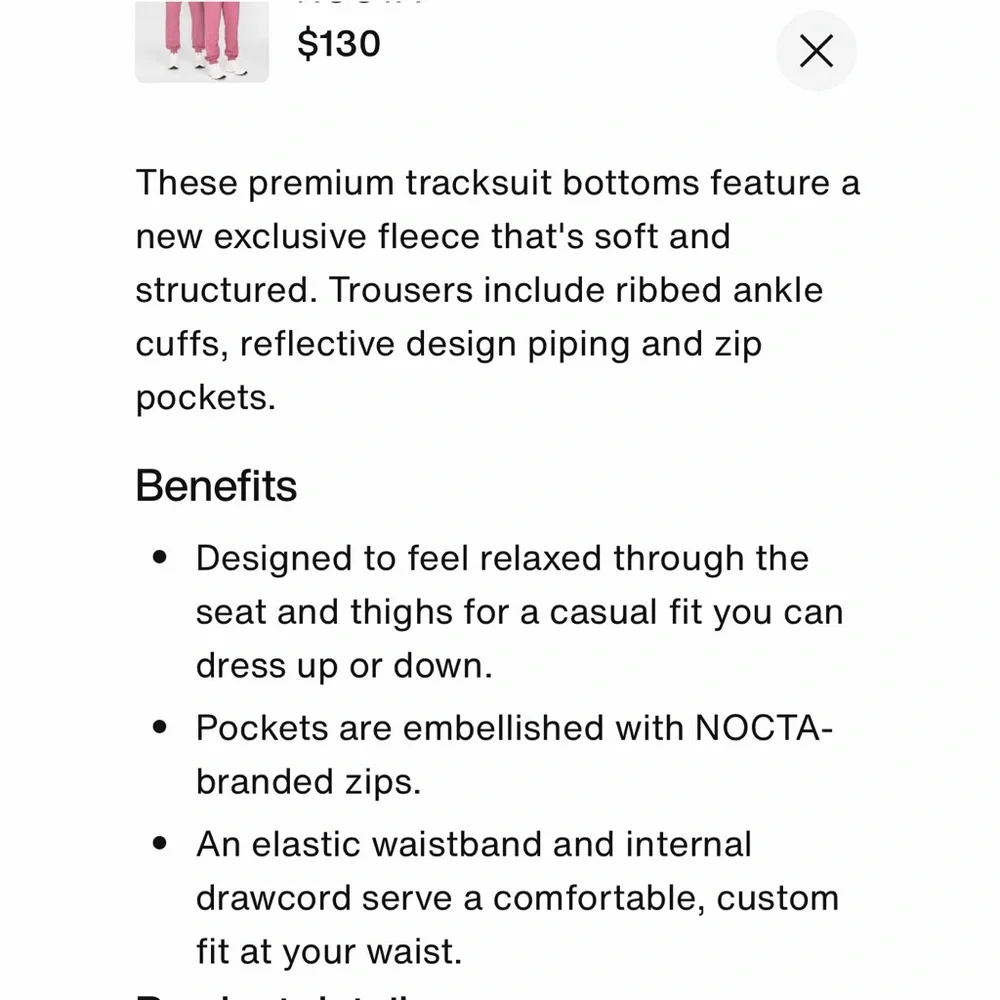Click the Benefits section heading
The image size is (1000, 1000).
coord(216,486)
